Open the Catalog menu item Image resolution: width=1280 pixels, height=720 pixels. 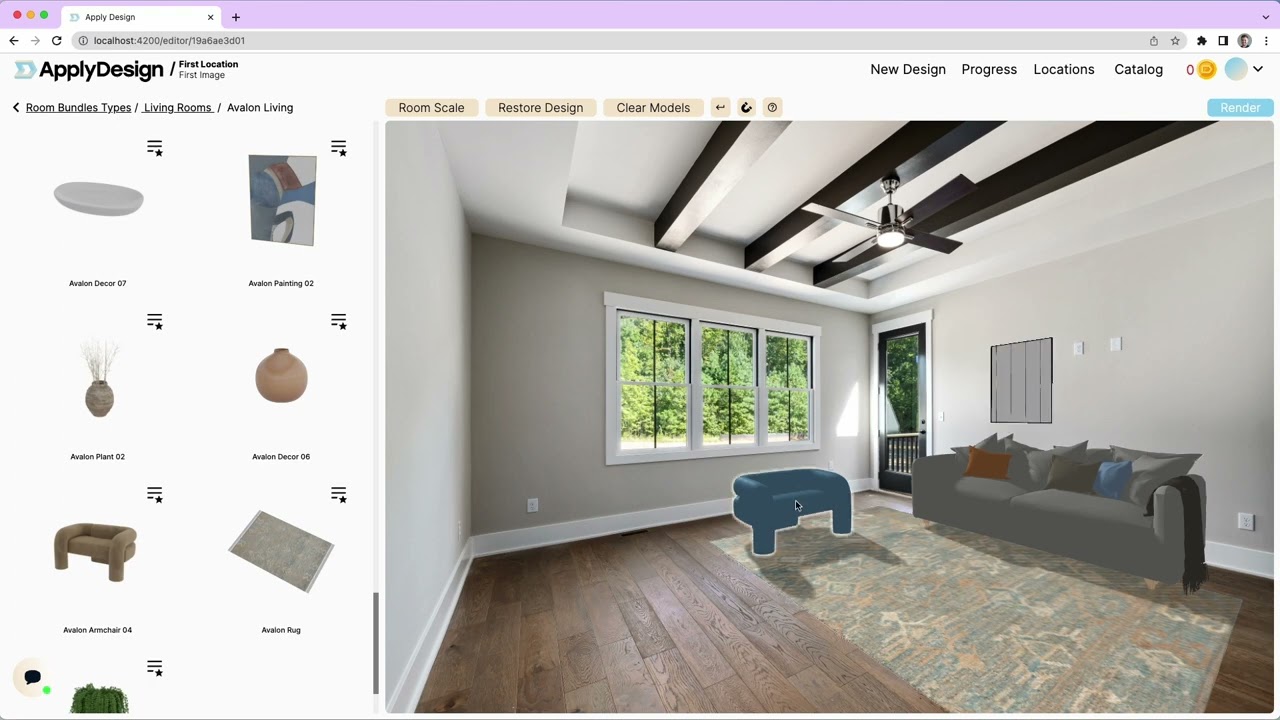click(1138, 70)
